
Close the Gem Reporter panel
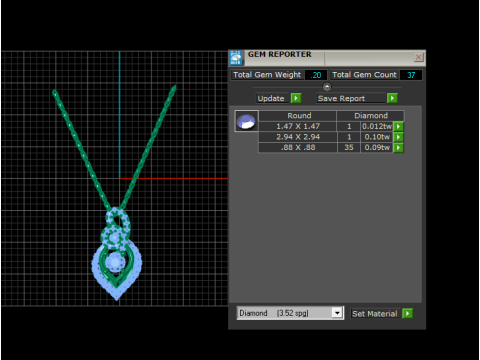pos(418,57)
